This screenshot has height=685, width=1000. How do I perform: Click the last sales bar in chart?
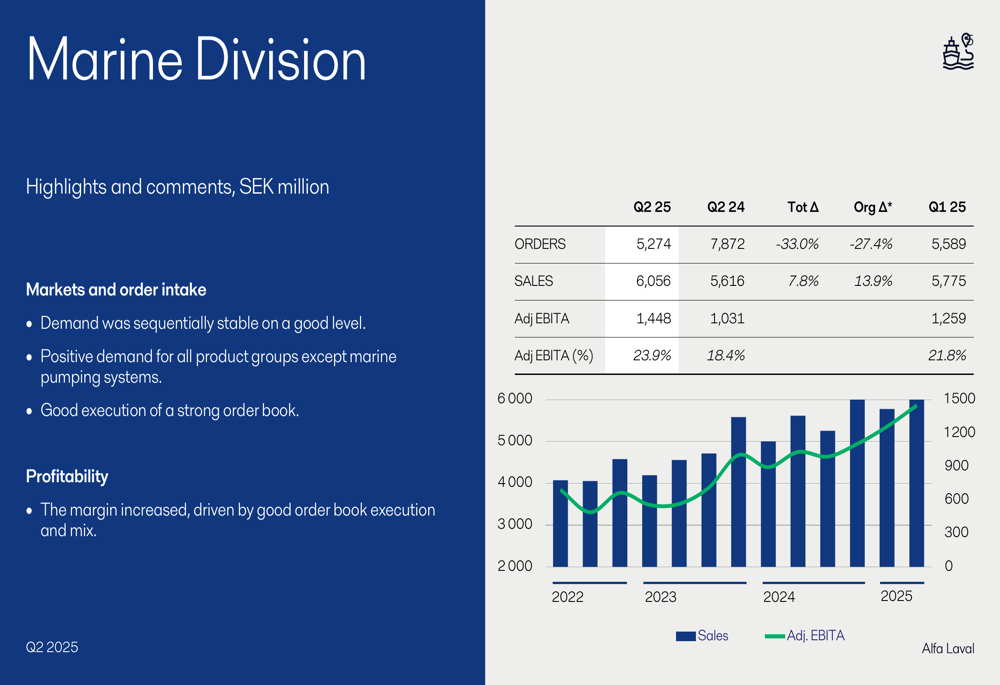point(916,483)
